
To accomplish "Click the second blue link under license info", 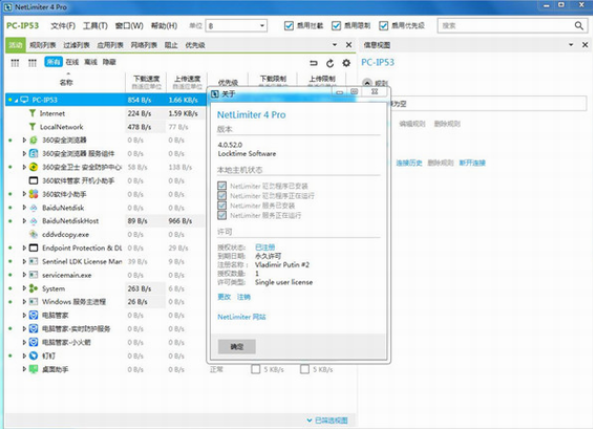I will (x=244, y=297).
